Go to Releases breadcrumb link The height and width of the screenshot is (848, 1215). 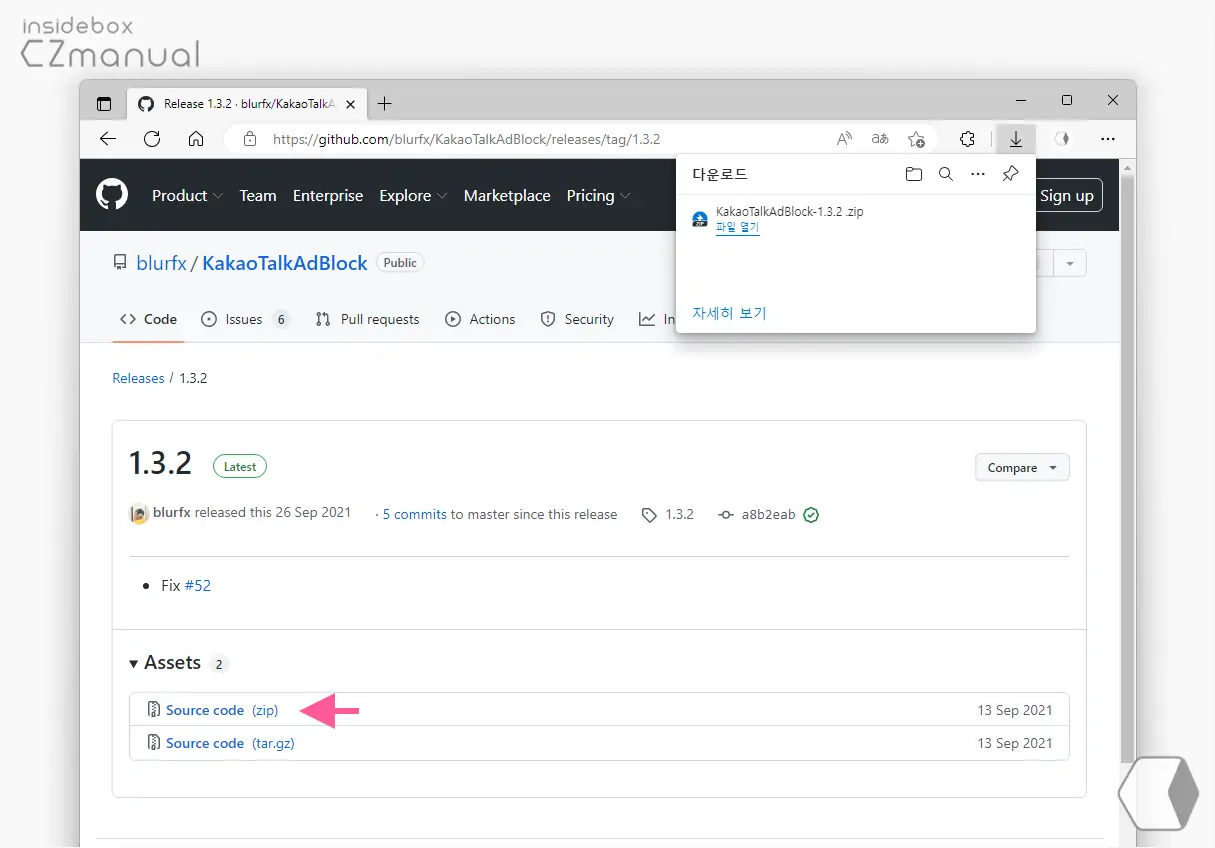(x=138, y=378)
